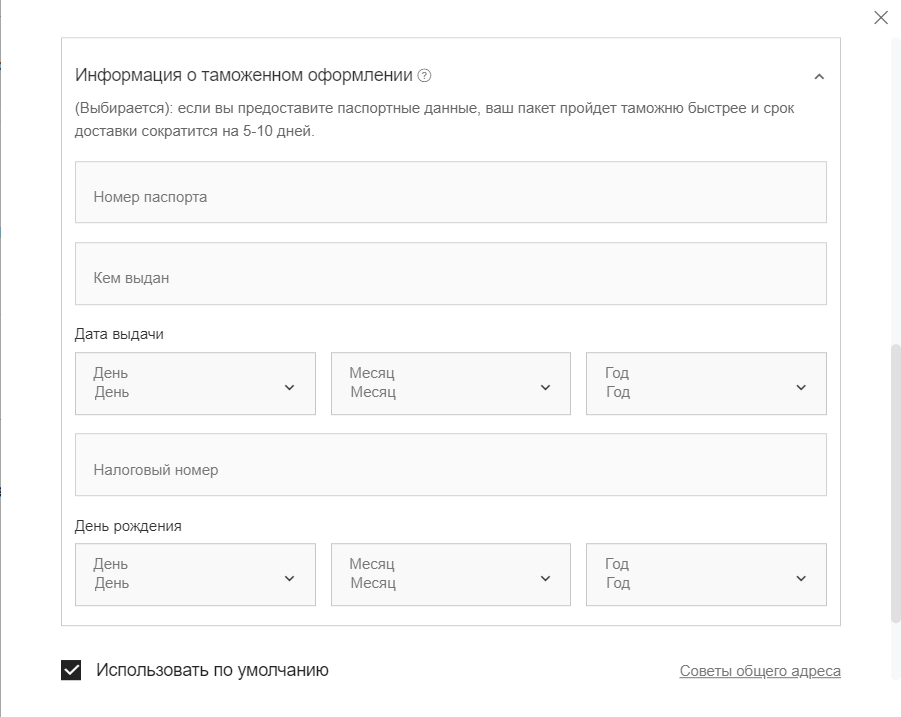The image size is (901, 717).
Task: Click the arrow icon in birthday Месяц field
Action: [545, 578]
